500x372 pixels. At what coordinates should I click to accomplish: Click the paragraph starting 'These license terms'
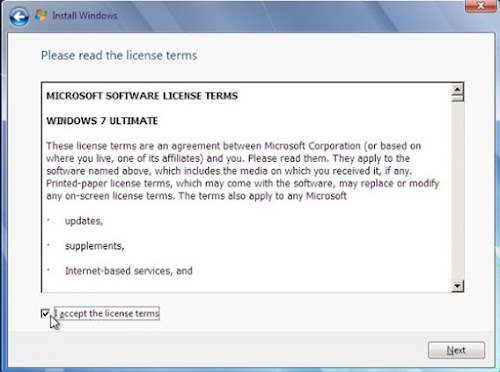click(243, 171)
